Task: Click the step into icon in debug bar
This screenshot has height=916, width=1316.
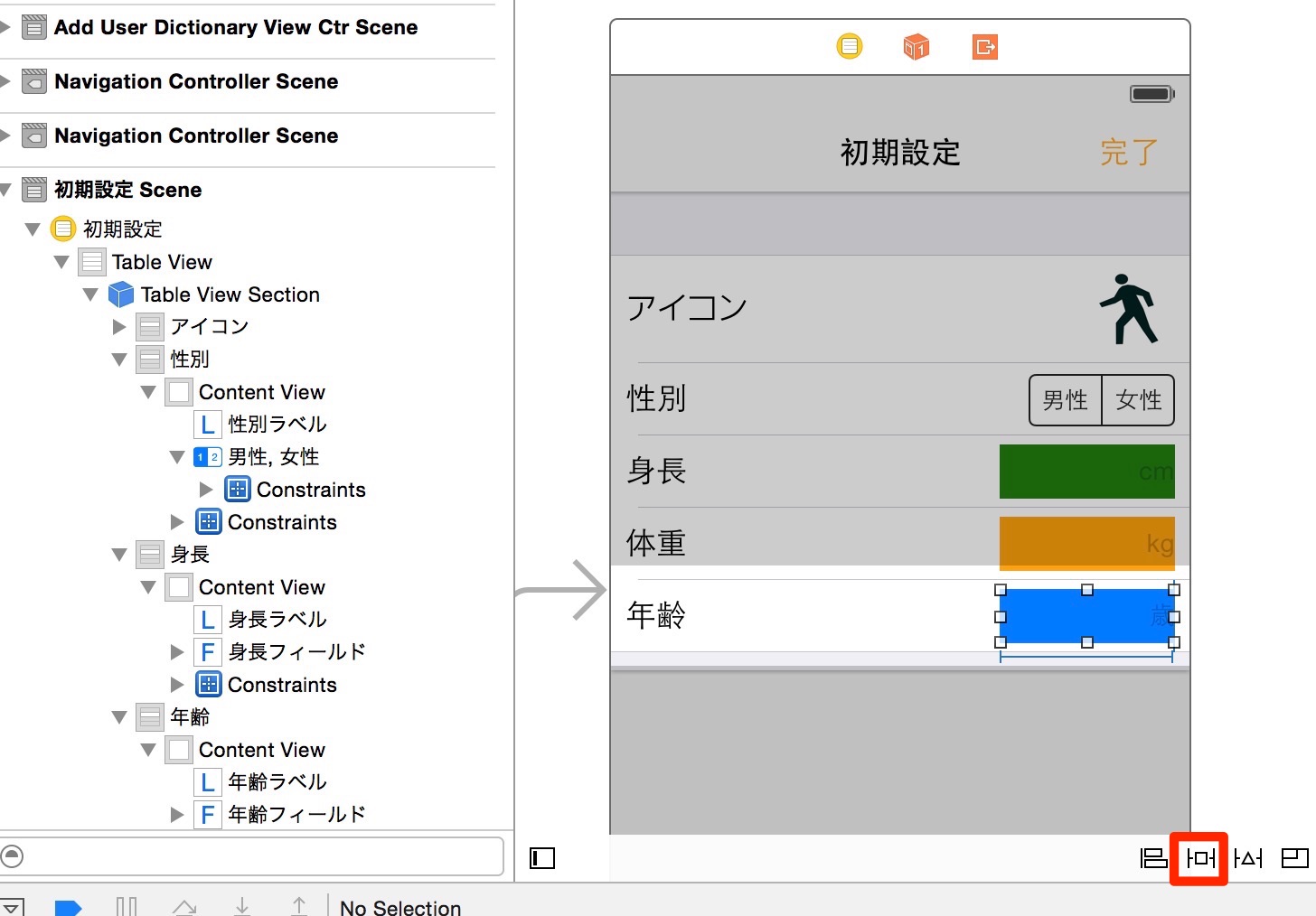Action: [x=242, y=906]
